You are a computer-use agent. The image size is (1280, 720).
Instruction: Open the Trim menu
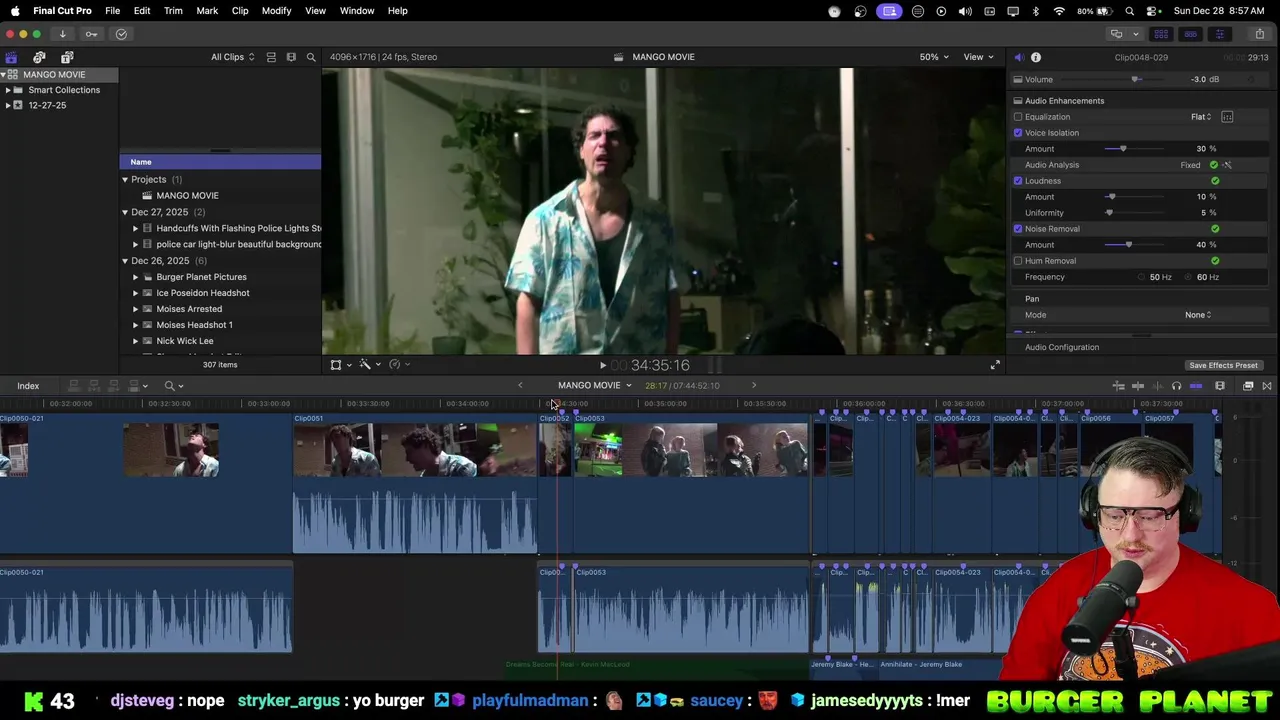coord(173,11)
